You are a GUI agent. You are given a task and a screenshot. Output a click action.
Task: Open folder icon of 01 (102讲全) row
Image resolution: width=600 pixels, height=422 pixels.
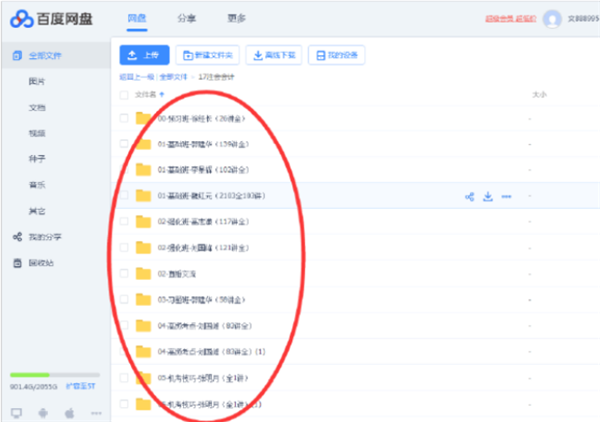pyautogui.click(x=143, y=169)
